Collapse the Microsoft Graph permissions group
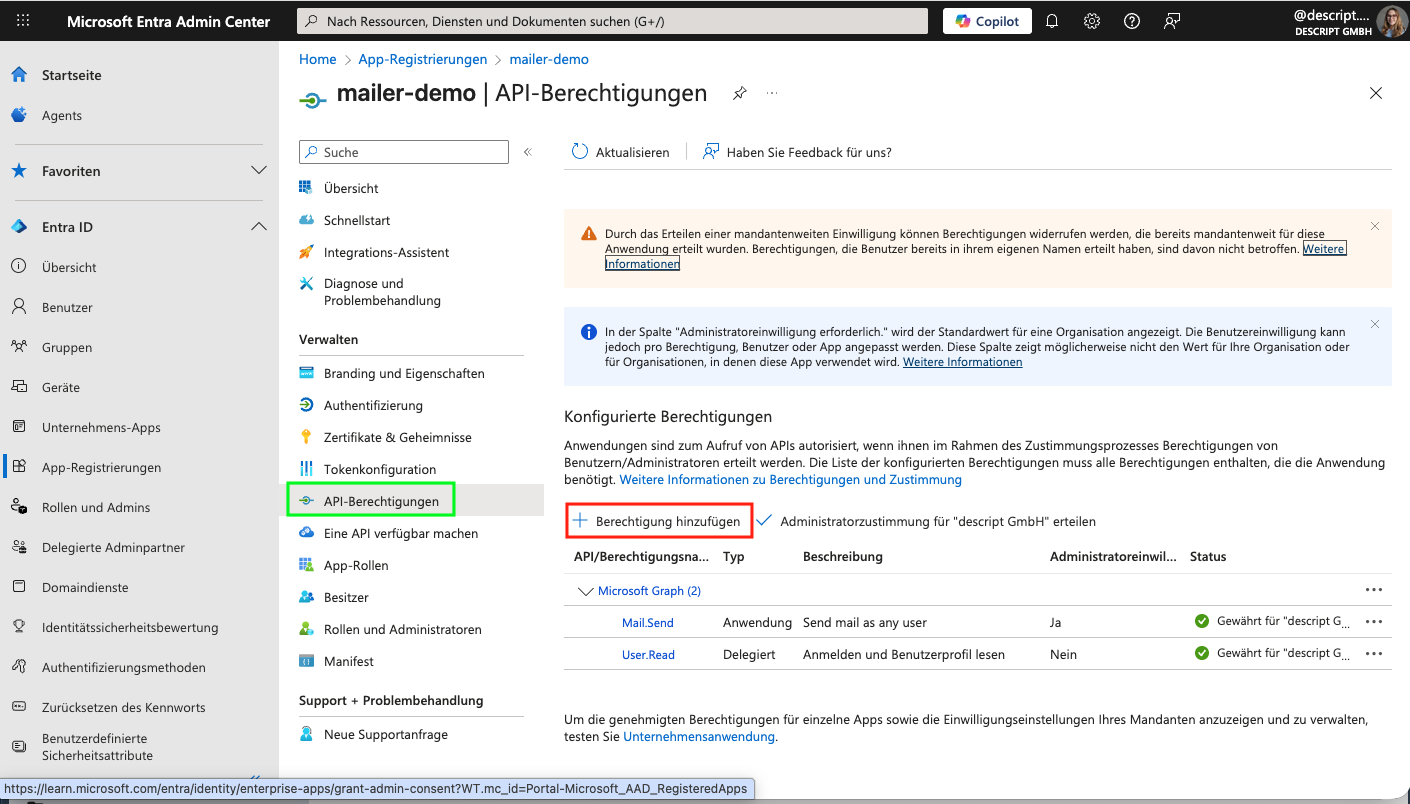Screen dimensions: 1410x804 click(x=587, y=590)
